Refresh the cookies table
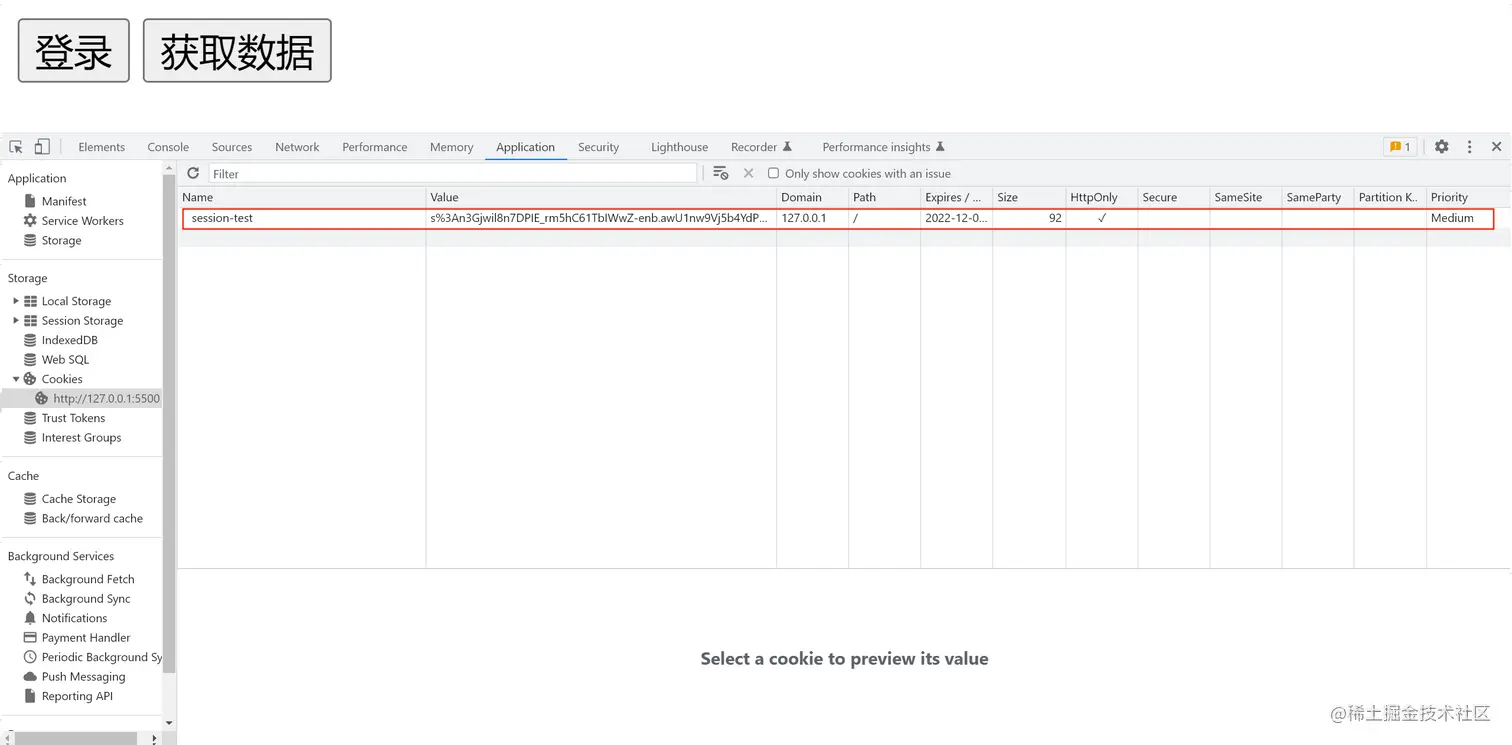 (x=193, y=173)
